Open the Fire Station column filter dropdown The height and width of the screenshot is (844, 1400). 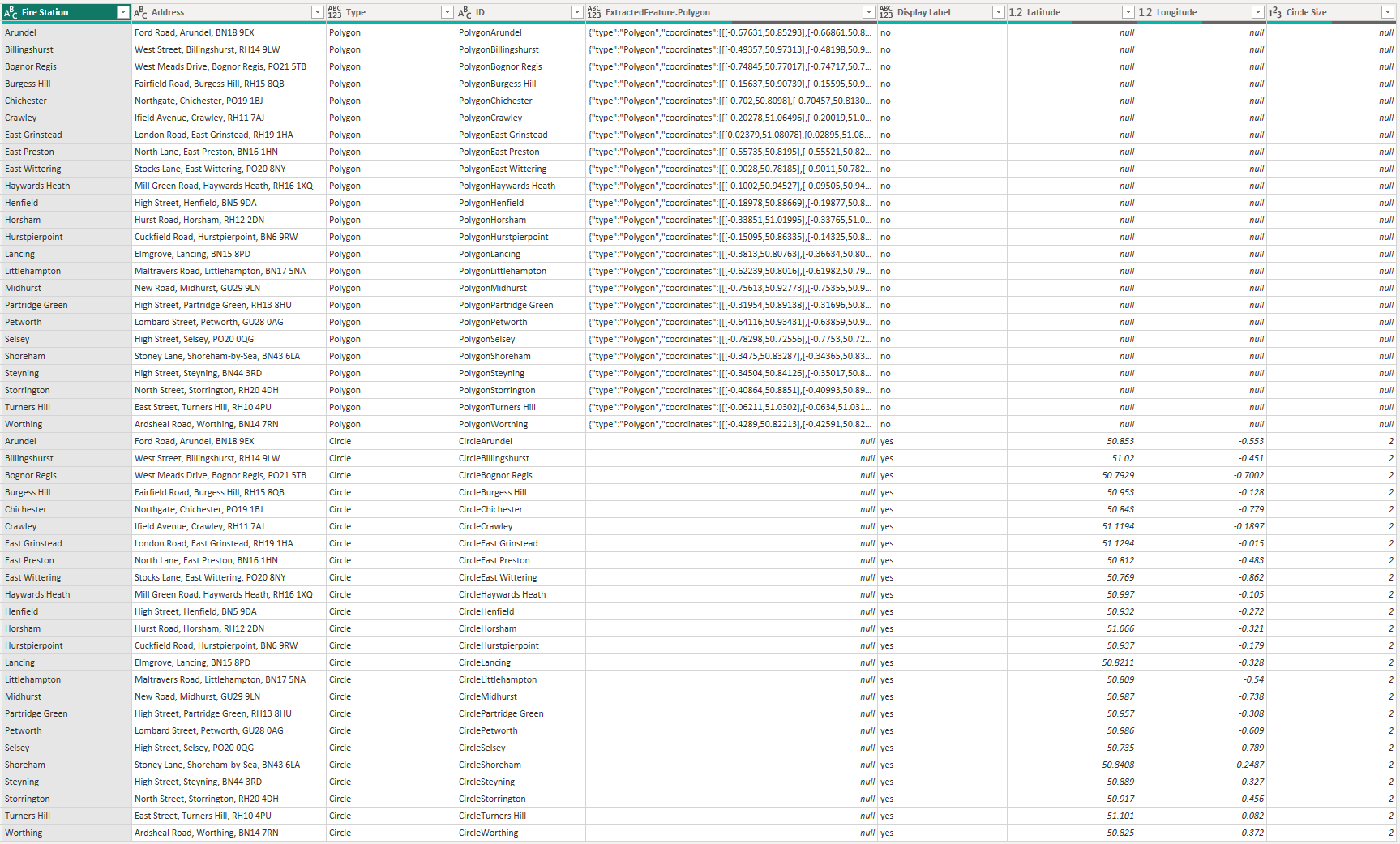(122, 12)
